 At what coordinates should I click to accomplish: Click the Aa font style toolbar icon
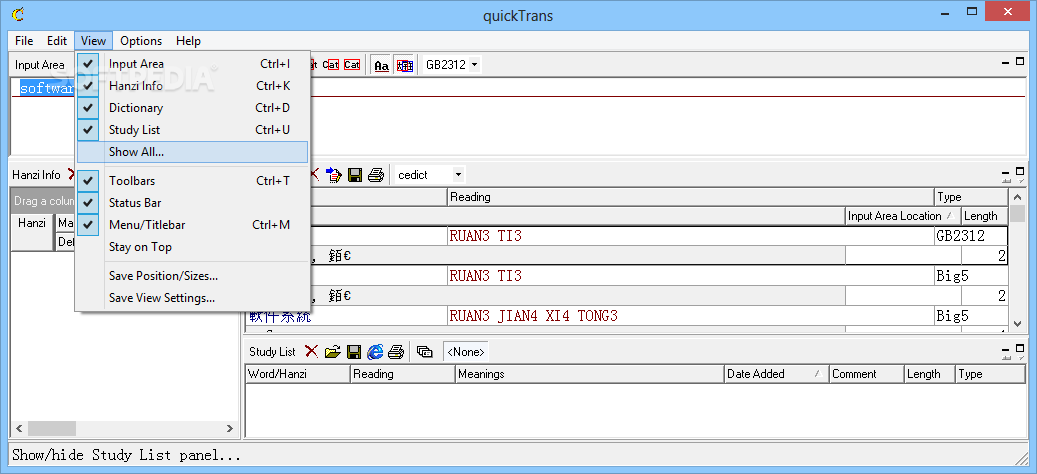click(x=381, y=65)
